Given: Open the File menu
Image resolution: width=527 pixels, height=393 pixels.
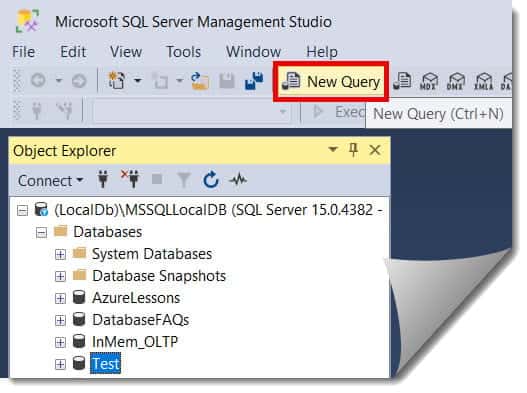Looking at the screenshot, I should [24, 52].
